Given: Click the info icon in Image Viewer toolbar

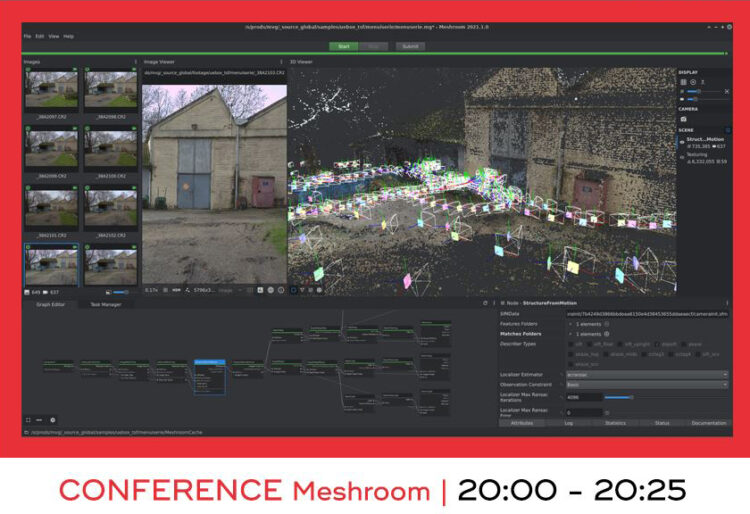Looking at the screenshot, I should (281, 290).
